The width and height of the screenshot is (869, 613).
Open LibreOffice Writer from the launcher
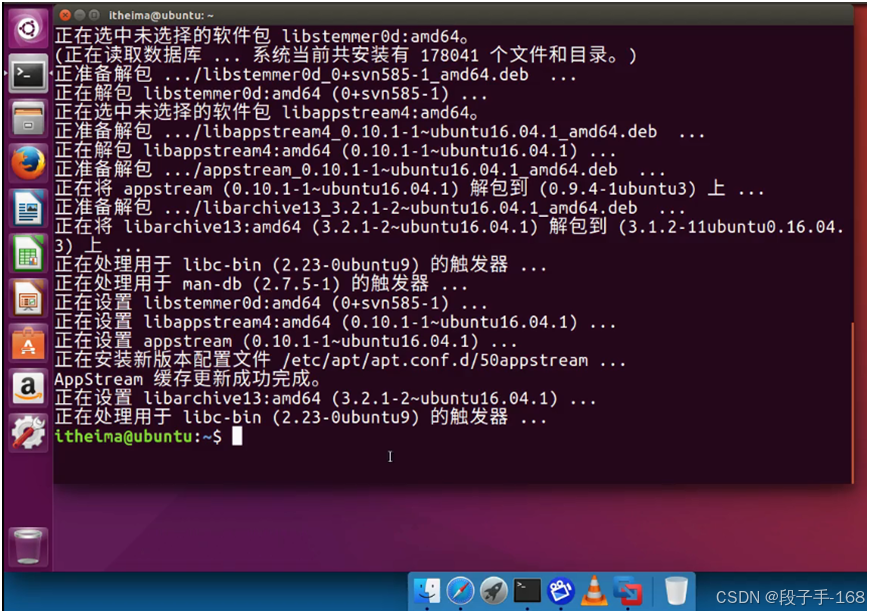tap(28, 208)
